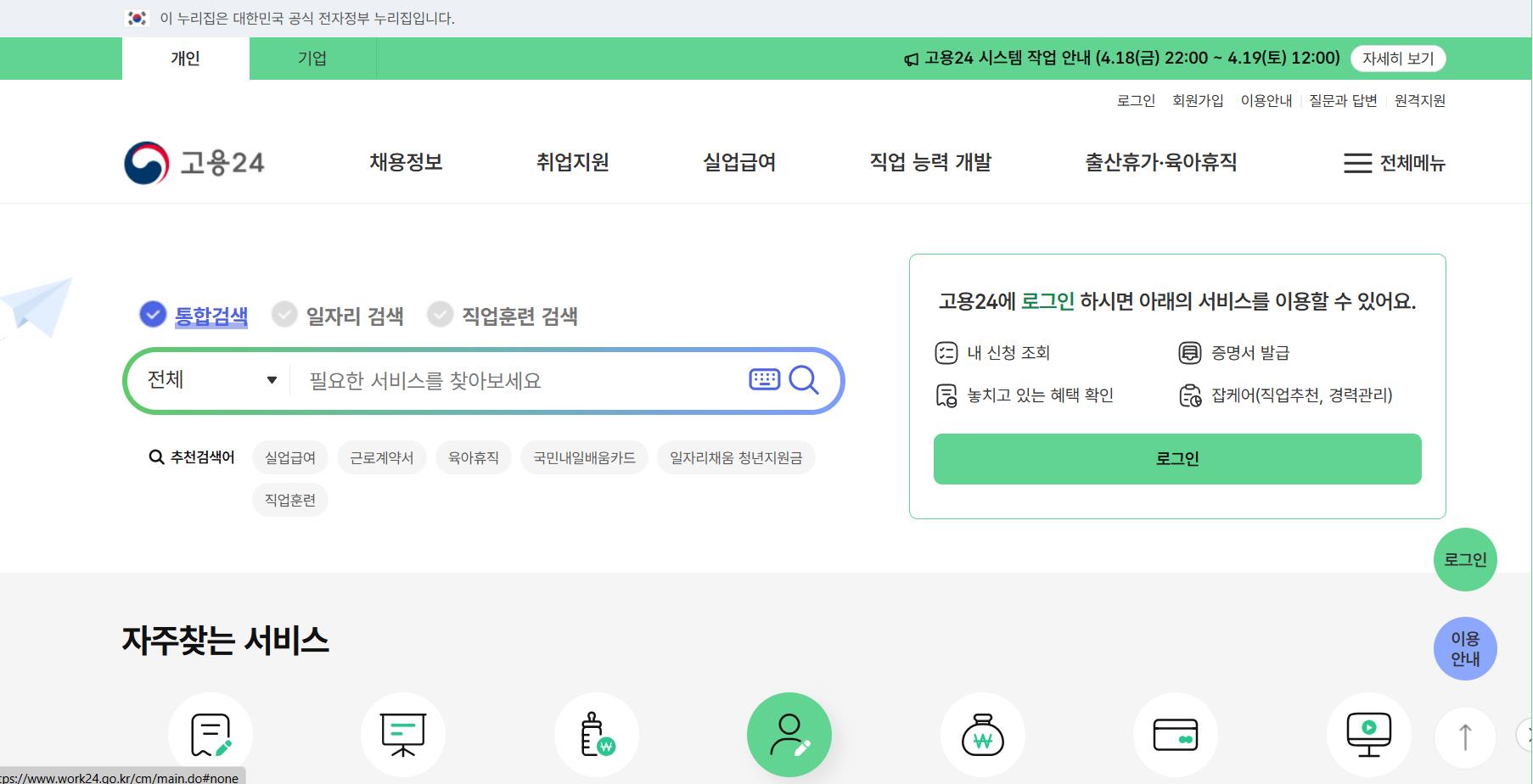This screenshot has width=1533, height=784.
Task: Click the 육아휴직 recommended keyword chip
Action: coord(474,457)
